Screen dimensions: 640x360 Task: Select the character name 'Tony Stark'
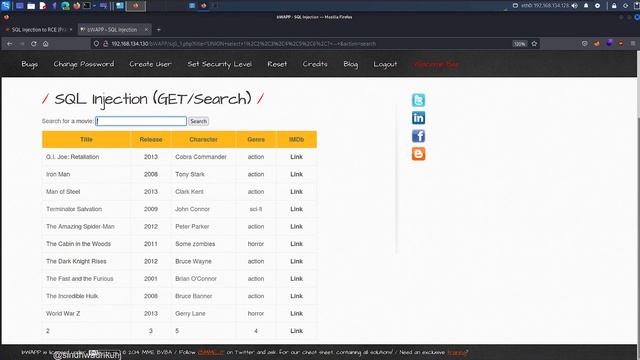coord(190,174)
